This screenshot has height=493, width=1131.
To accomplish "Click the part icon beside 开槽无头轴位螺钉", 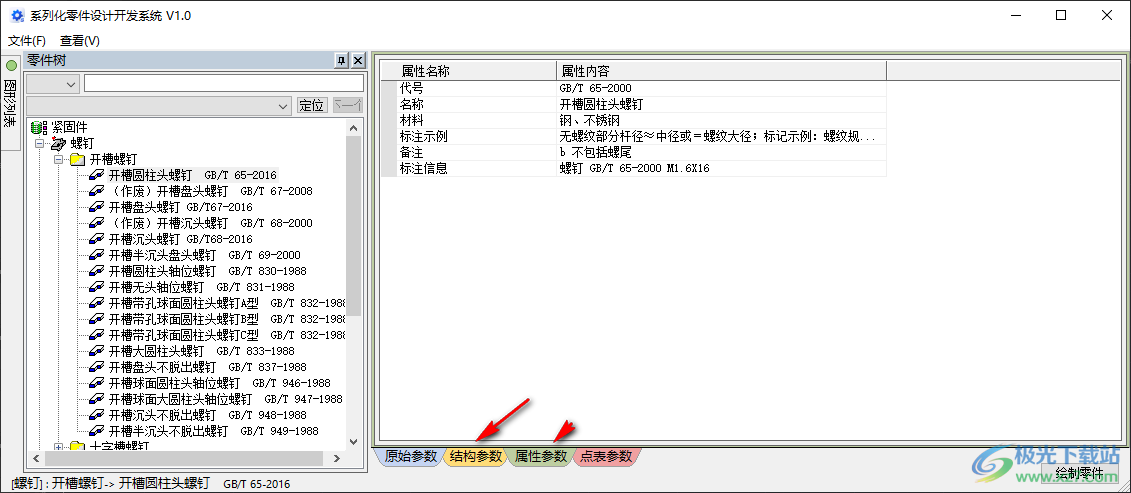I will tap(97, 287).
